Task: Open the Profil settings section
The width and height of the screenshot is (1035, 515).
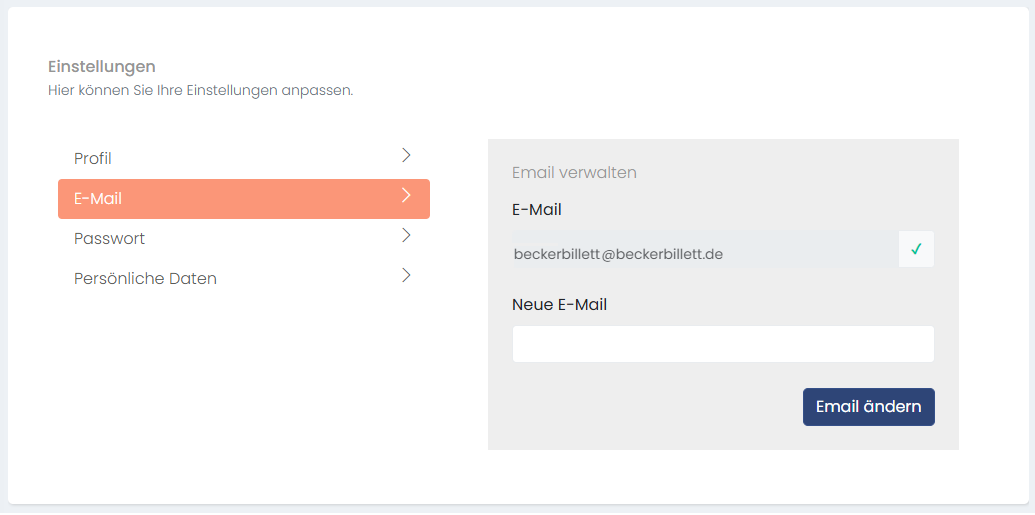Action: pyautogui.click(x=93, y=159)
